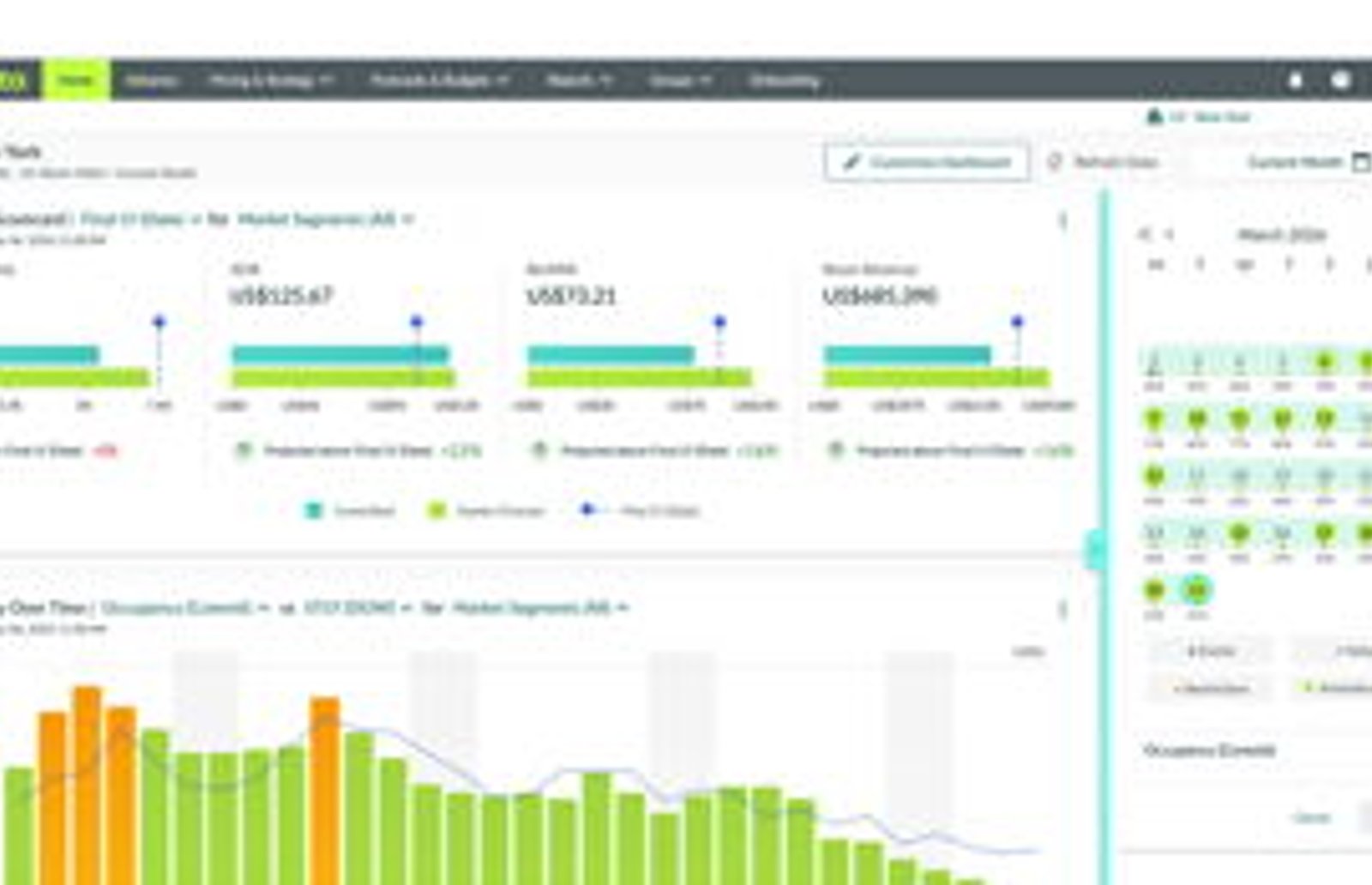Collapse the calendar side panel with the teal handle
Screen dimensions: 1372x885
(1096, 550)
